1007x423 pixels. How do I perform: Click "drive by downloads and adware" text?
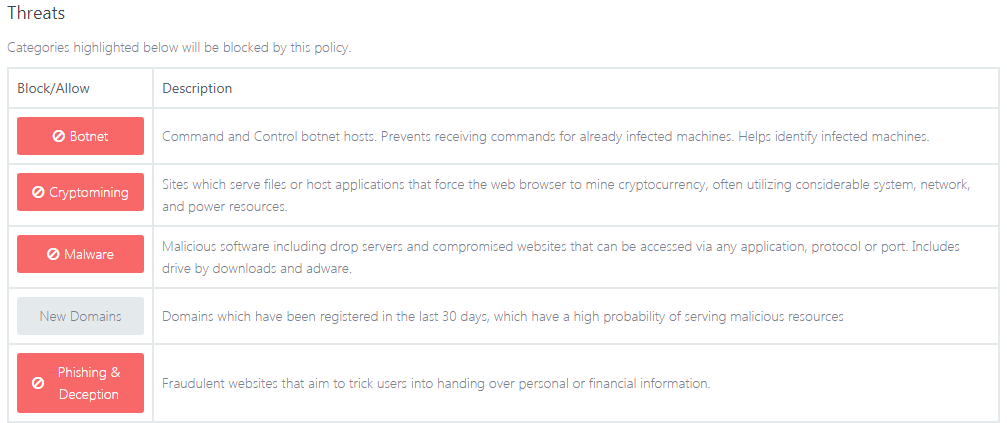click(x=257, y=269)
